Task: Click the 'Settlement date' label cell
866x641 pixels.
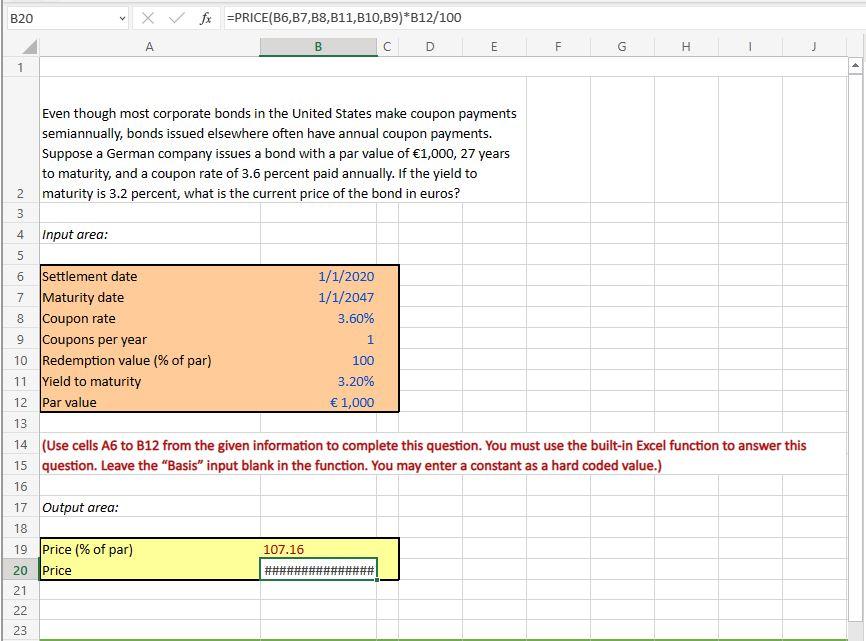Action: [150, 277]
